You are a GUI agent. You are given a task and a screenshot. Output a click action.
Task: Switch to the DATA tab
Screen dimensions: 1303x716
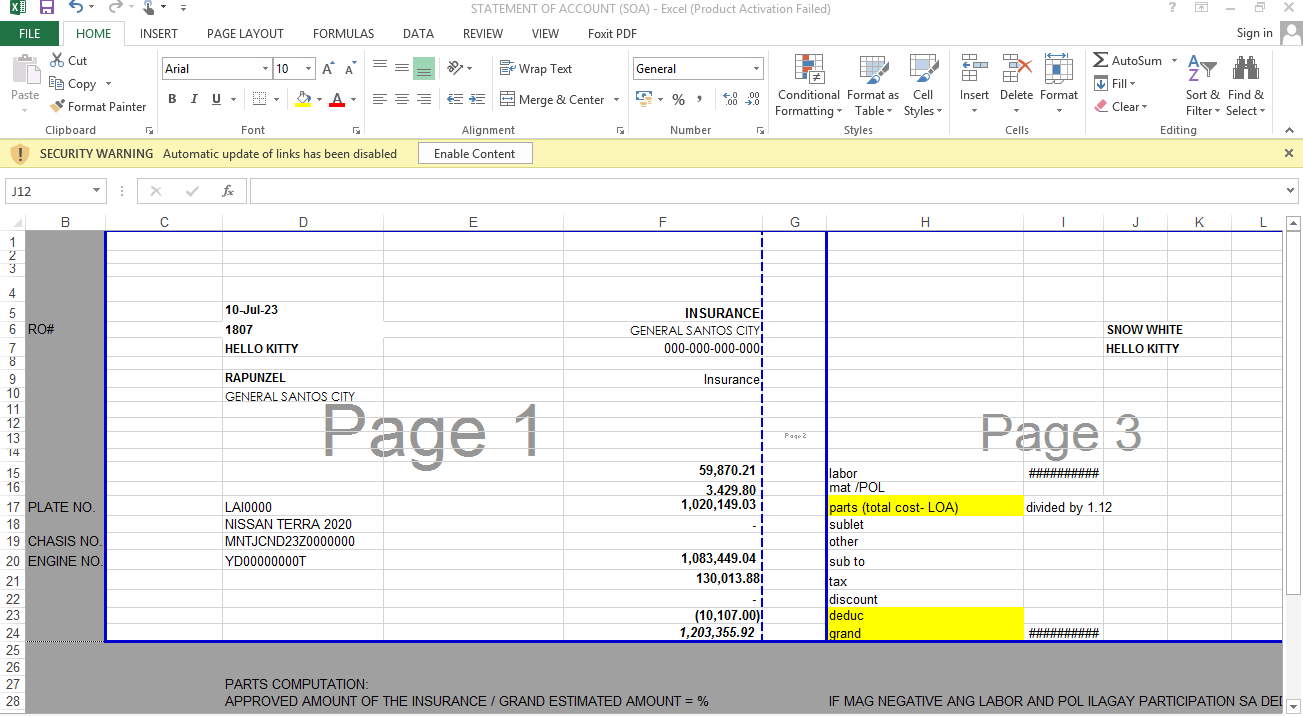tap(418, 33)
